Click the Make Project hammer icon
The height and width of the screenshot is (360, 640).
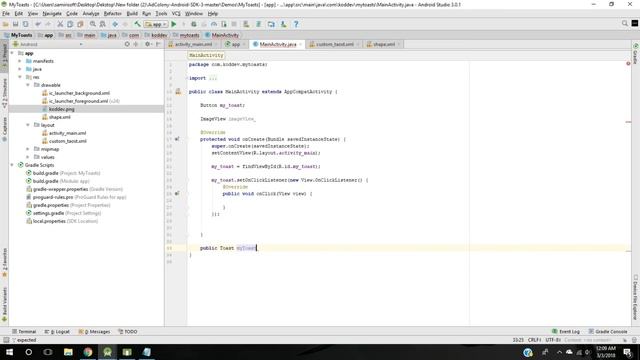(138, 24)
